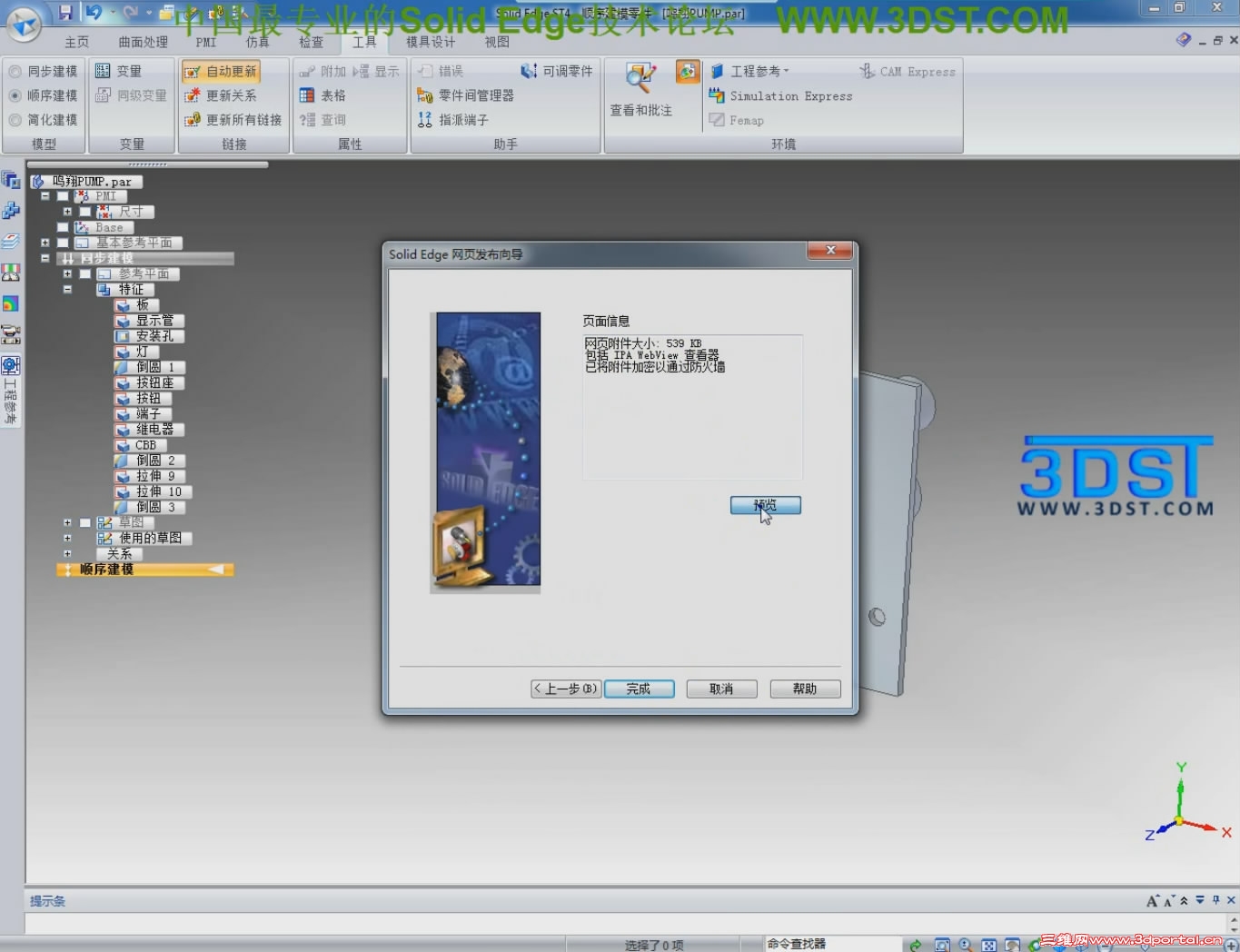Viewport: 1240px width, 952px height.
Task: Open the layers tab icon in left sidebar
Action: (11, 242)
